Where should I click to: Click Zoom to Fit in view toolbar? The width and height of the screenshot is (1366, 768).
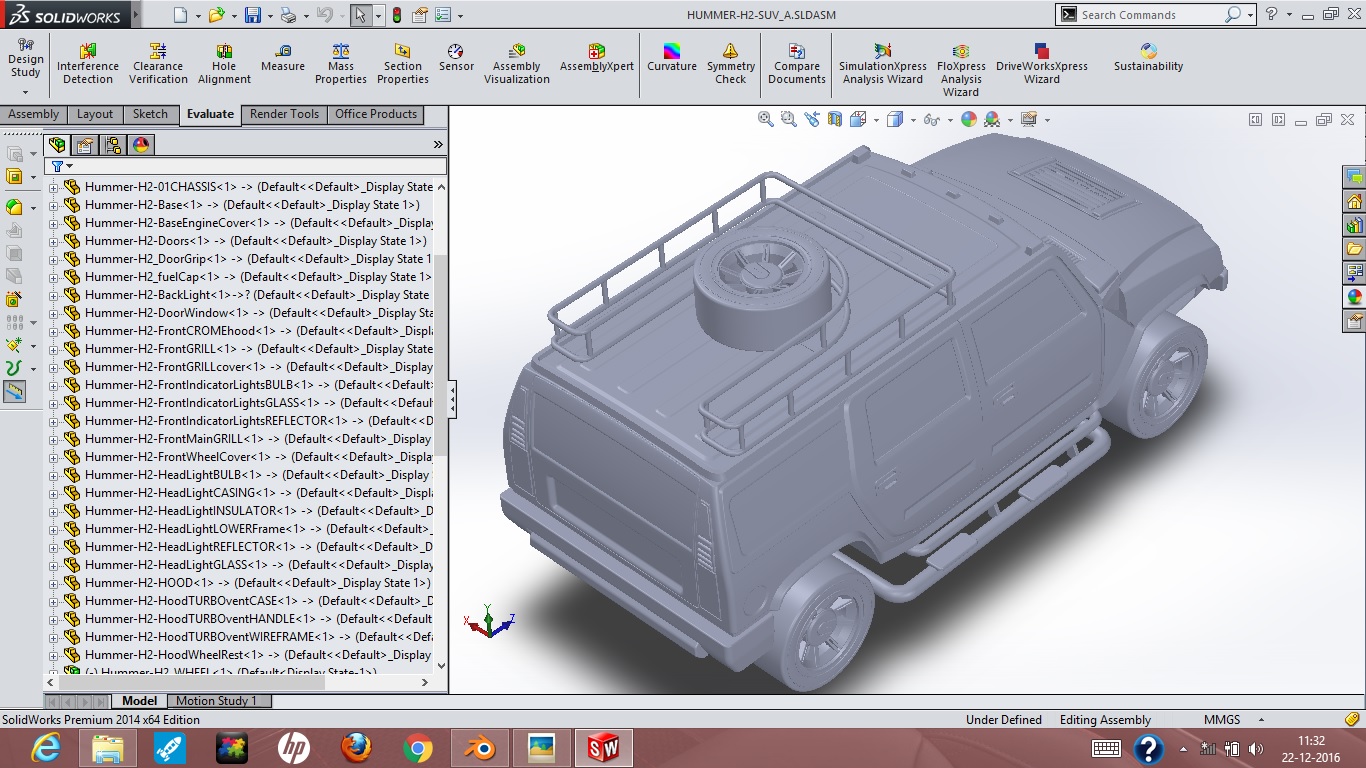coord(766,119)
